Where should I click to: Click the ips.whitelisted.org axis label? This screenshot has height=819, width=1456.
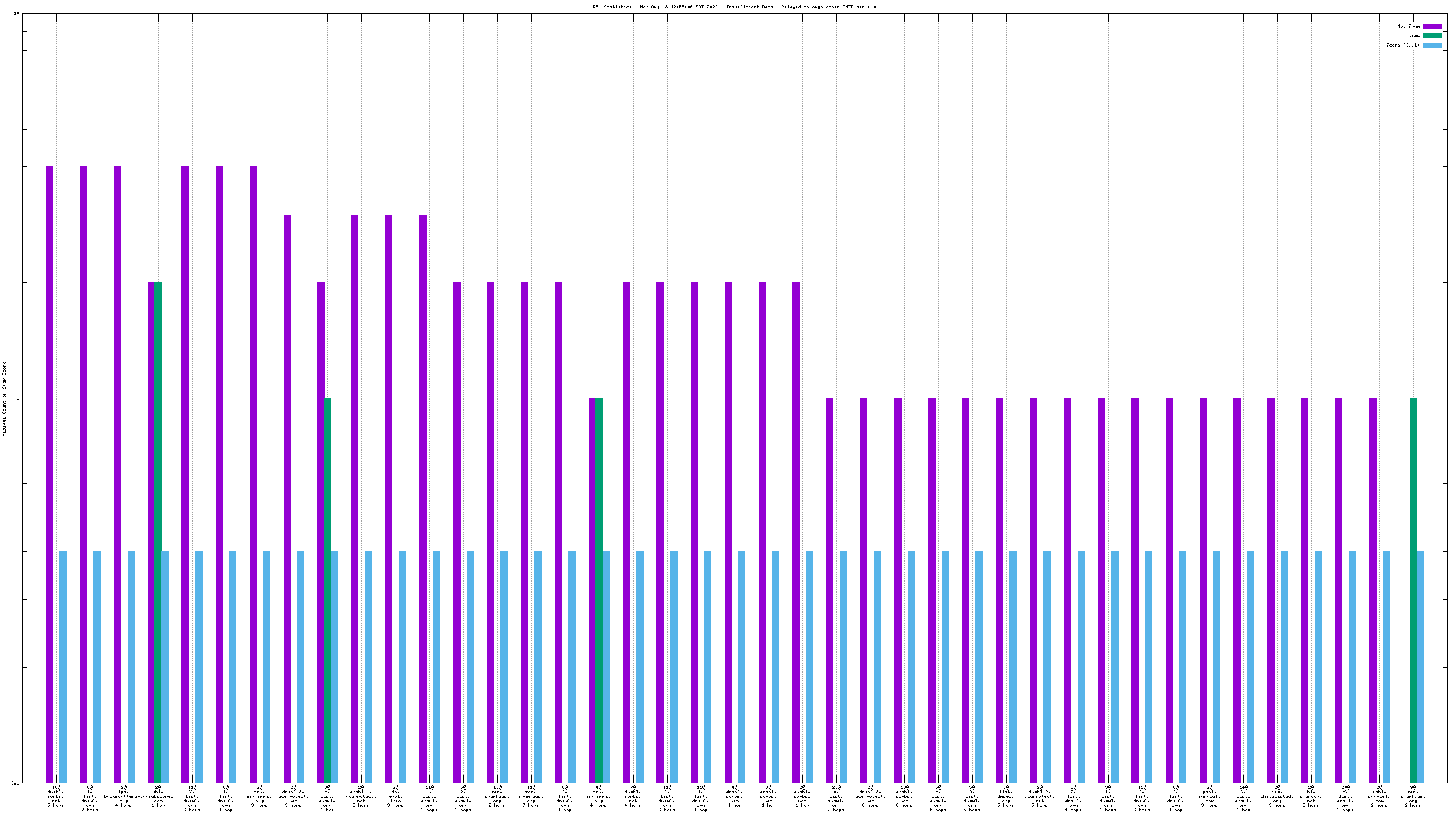1277,796
